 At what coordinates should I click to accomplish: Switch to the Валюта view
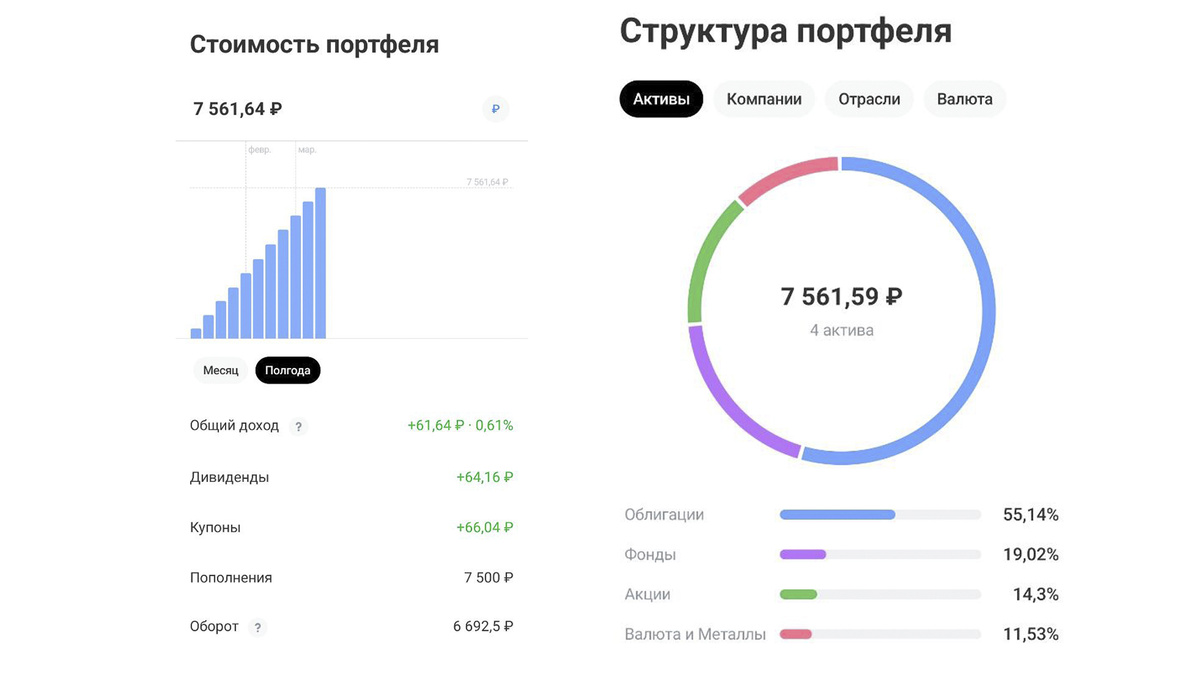964,99
